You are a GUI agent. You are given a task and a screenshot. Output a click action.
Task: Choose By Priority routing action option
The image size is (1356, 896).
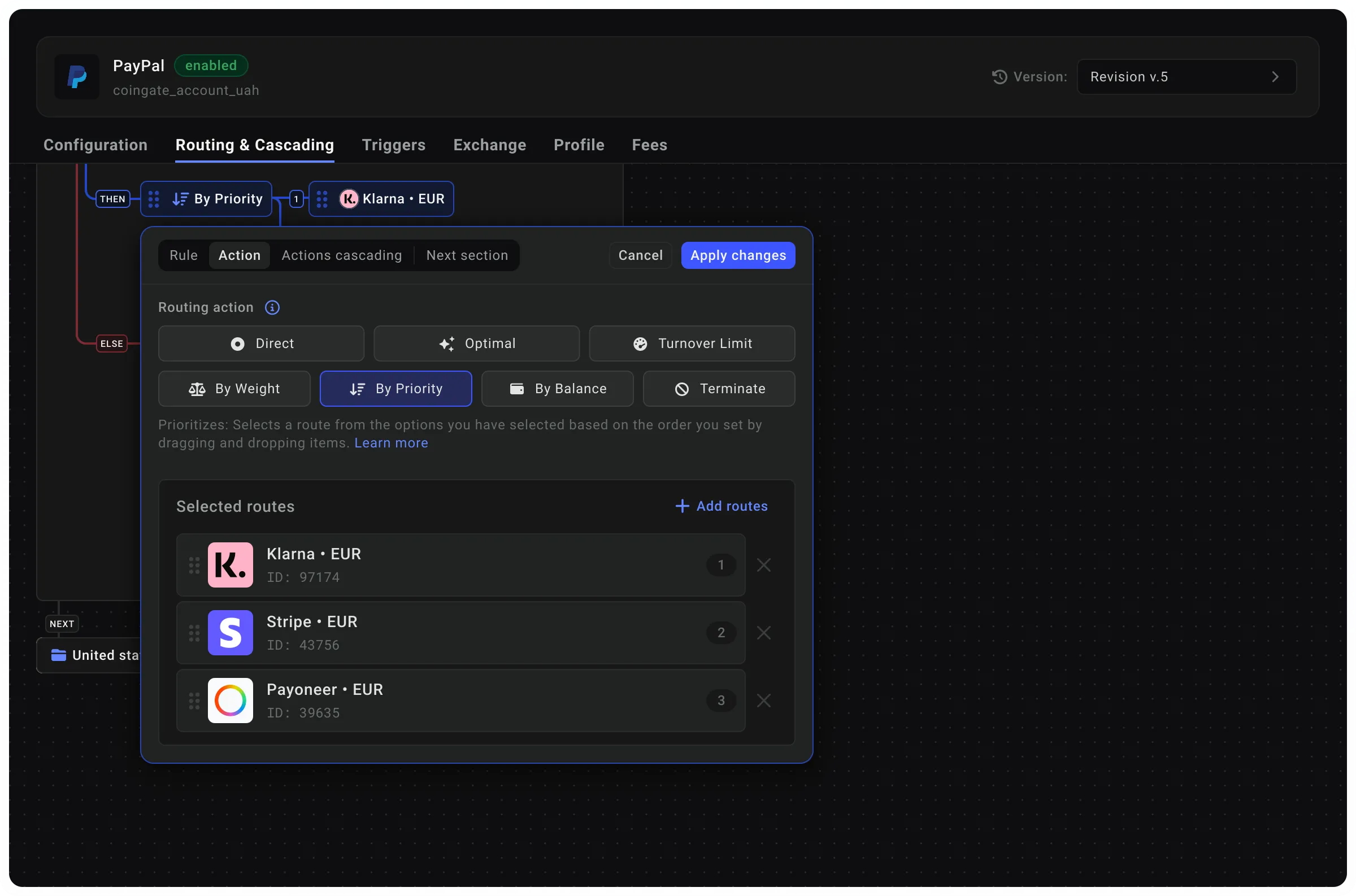tap(396, 389)
